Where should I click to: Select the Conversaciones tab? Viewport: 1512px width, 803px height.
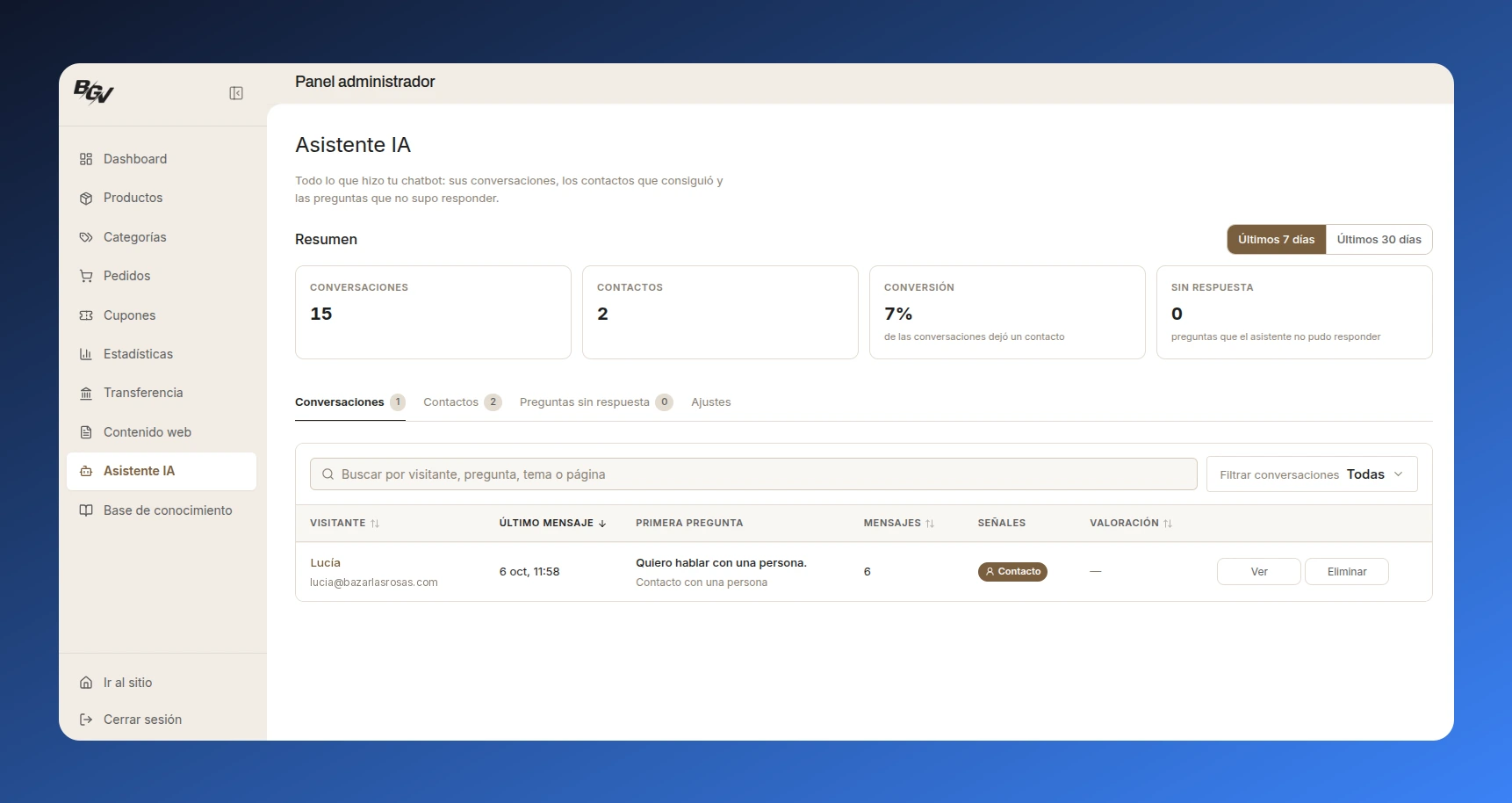[349, 402]
